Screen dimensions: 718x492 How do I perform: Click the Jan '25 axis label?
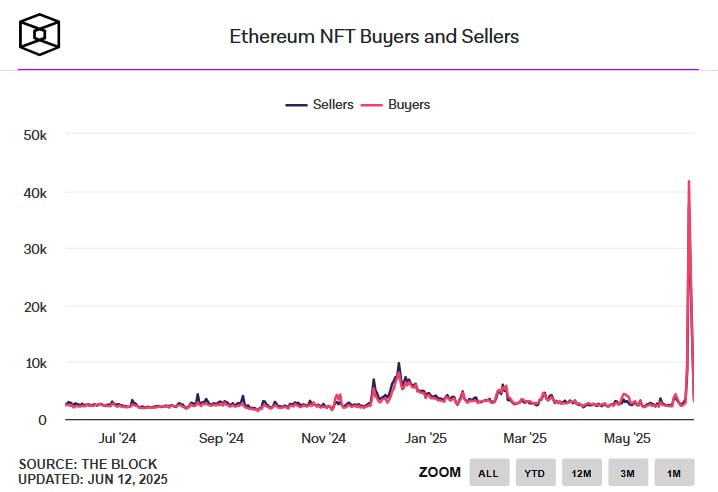pyautogui.click(x=426, y=438)
